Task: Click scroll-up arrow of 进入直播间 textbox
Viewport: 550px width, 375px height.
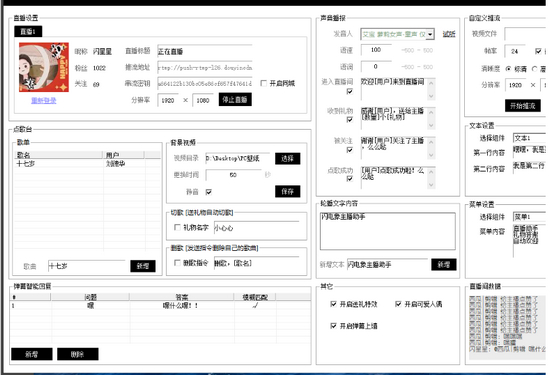Action: pos(431,83)
